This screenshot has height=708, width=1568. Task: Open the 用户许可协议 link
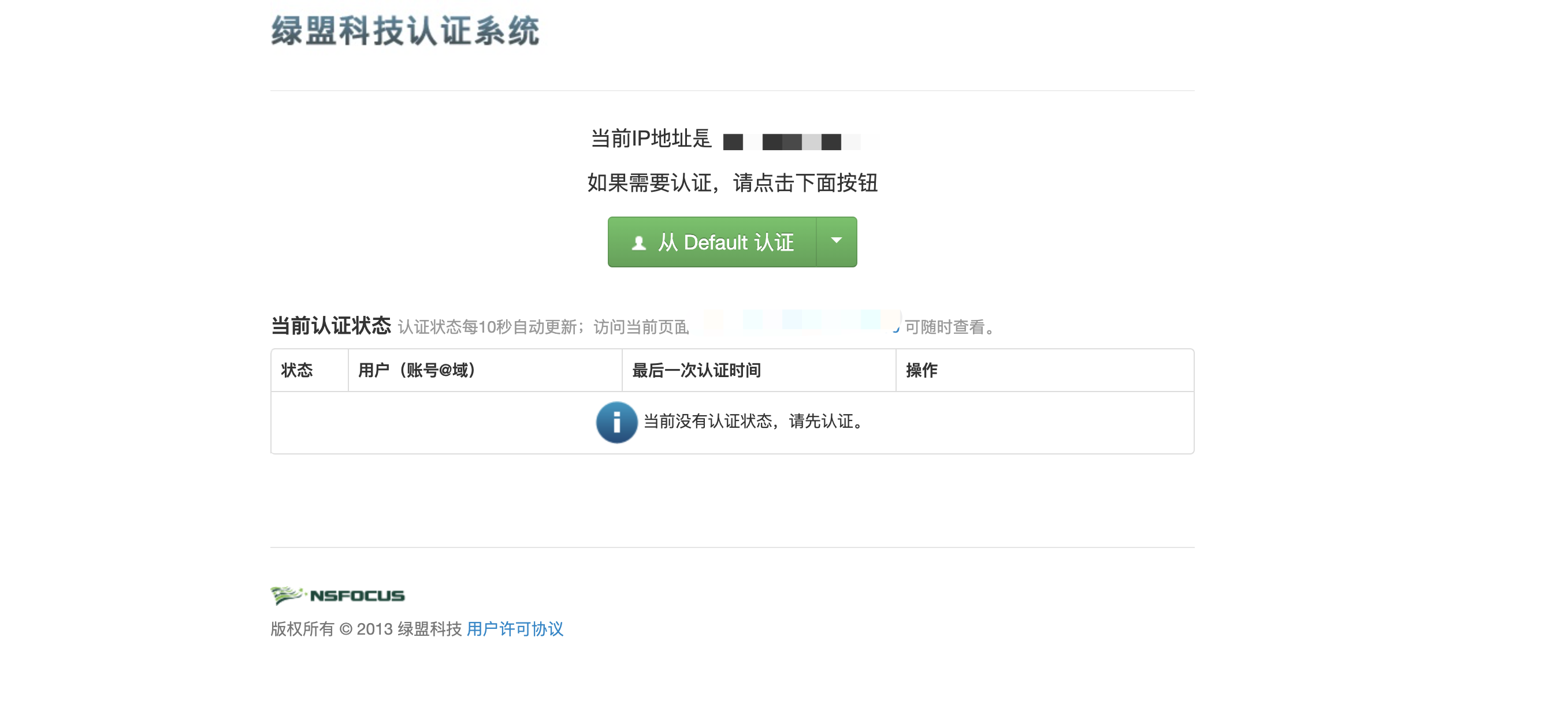coord(515,629)
